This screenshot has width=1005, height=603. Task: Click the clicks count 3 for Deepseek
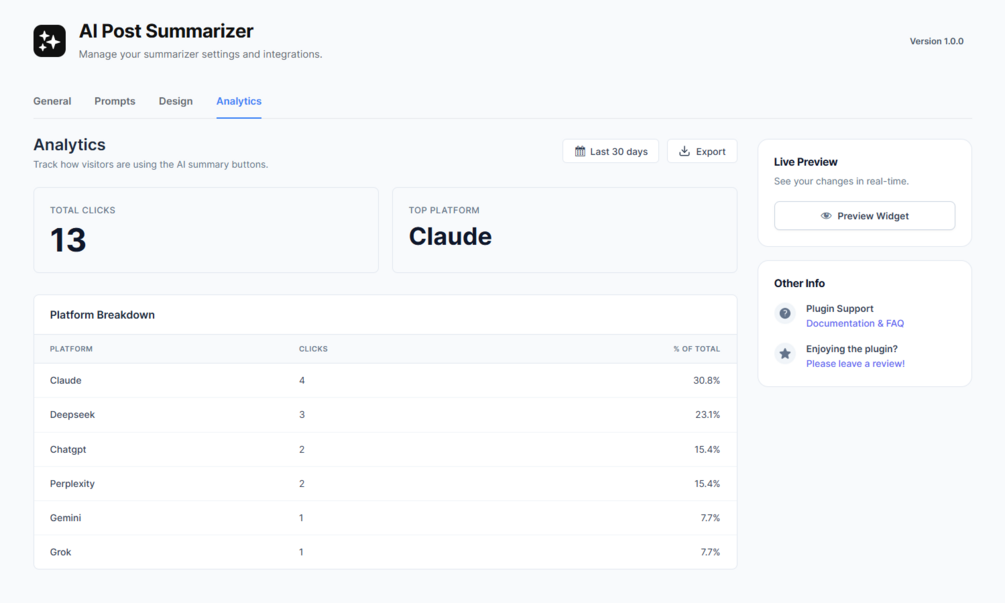coord(302,415)
